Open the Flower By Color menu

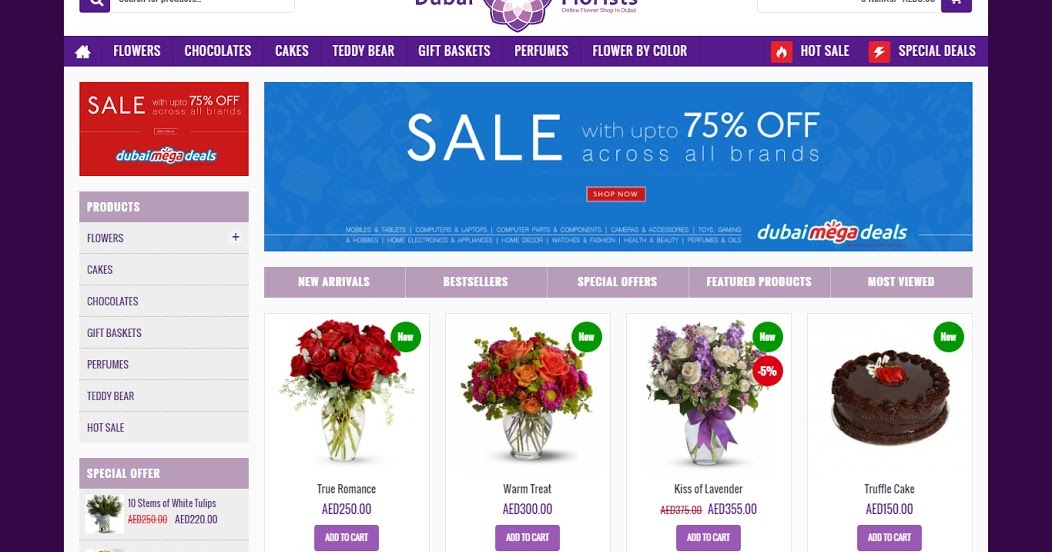[639, 51]
